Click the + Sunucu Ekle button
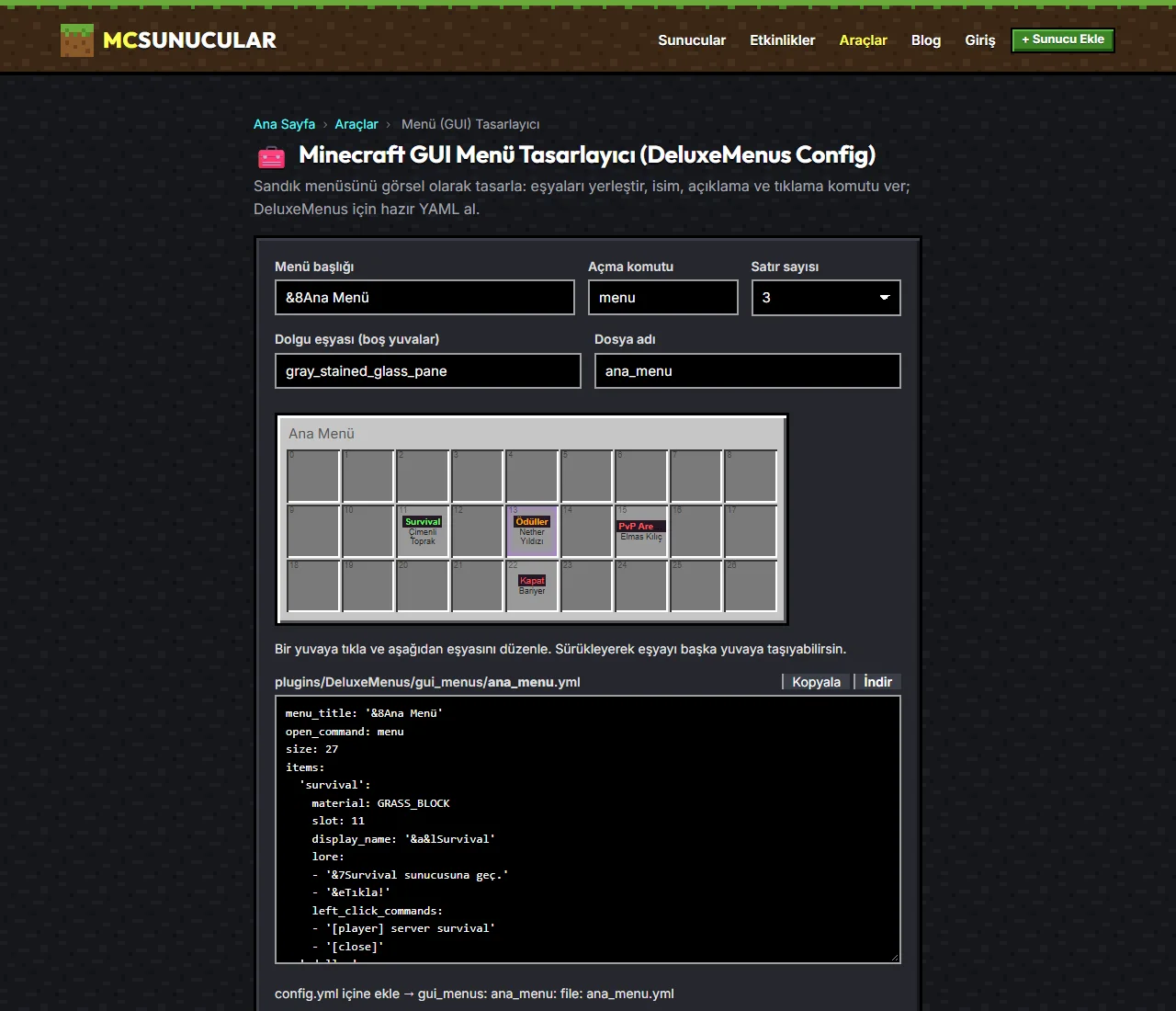Image resolution: width=1176 pixels, height=1011 pixels. pos(1063,40)
